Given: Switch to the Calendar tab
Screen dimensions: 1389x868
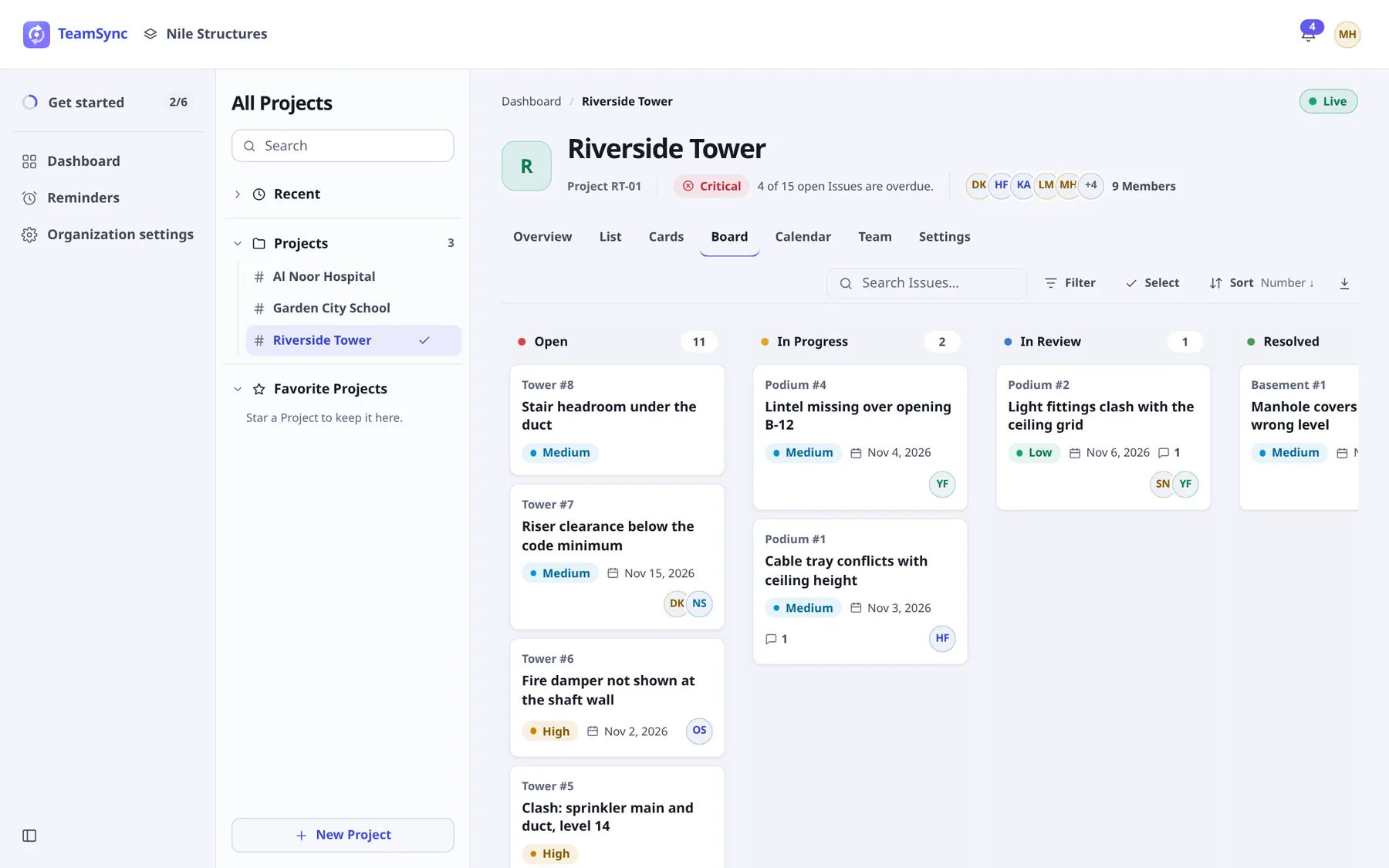Looking at the screenshot, I should click(x=803, y=237).
